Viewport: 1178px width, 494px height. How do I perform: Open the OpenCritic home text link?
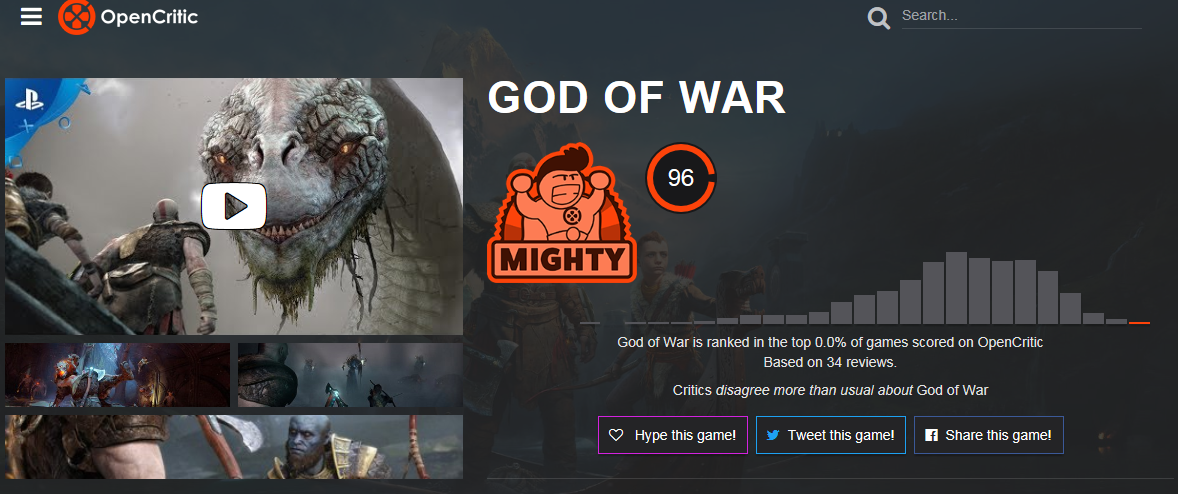coord(149,17)
